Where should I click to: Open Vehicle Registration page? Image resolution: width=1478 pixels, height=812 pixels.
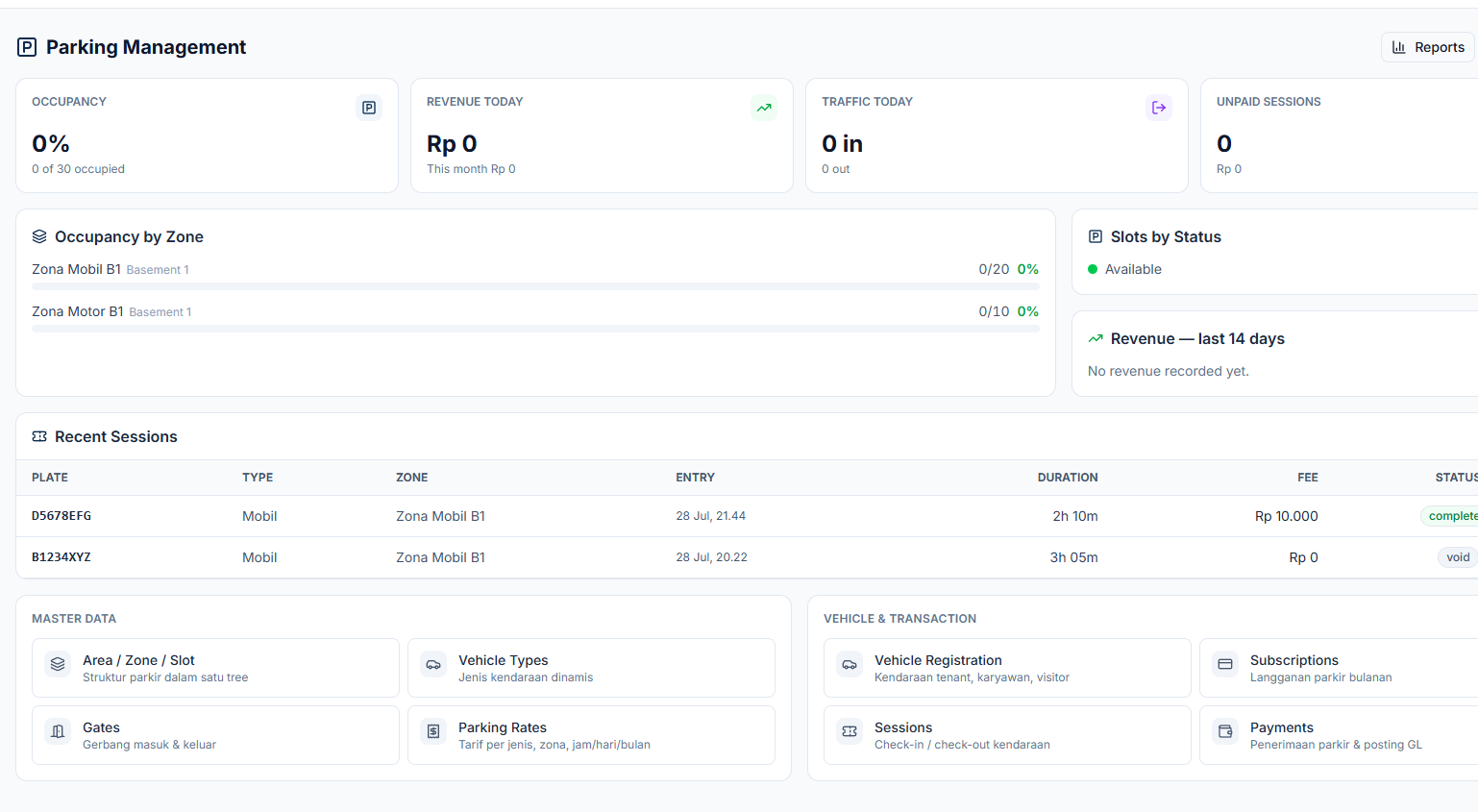[1007, 668]
